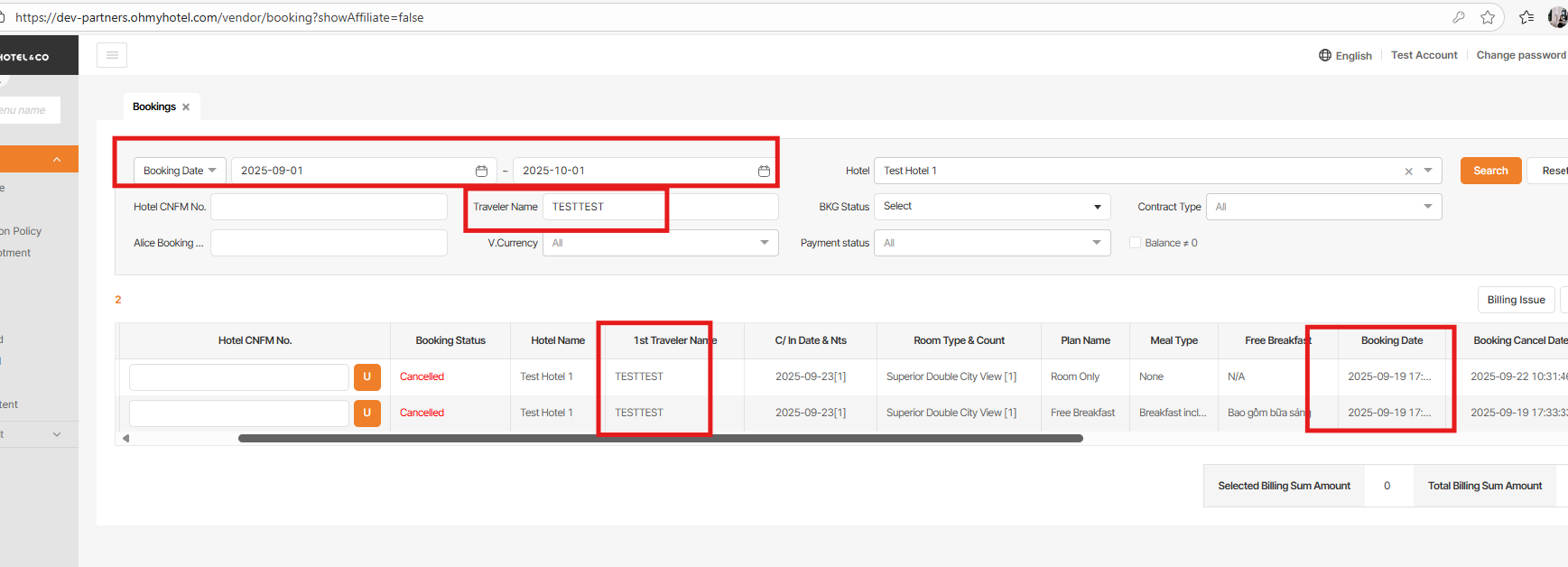Switch to the Bookings tab
The width and height of the screenshot is (1568, 567).
153,107
